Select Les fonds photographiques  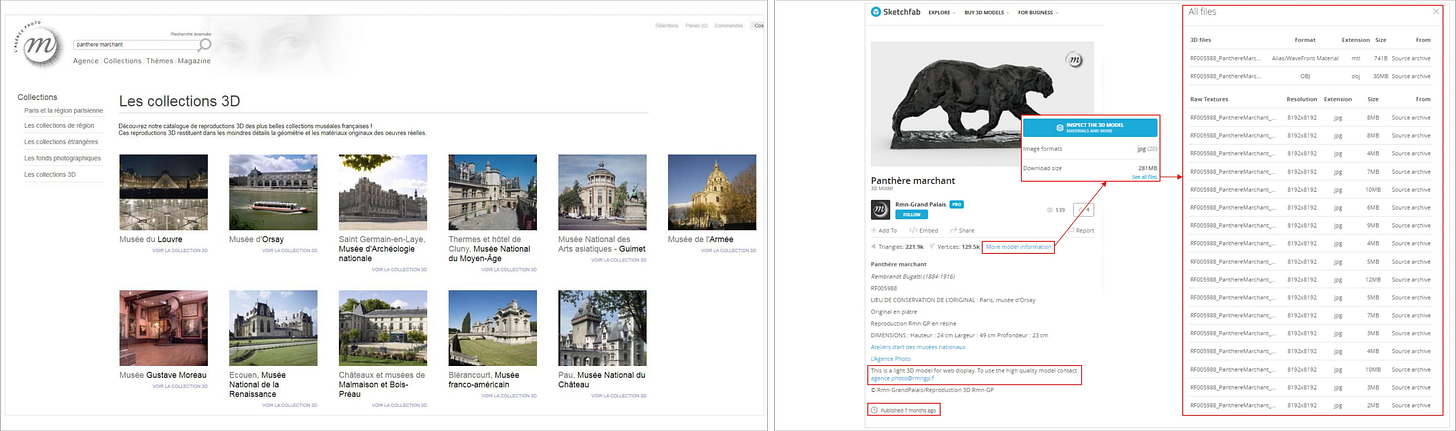[x=62, y=158]
